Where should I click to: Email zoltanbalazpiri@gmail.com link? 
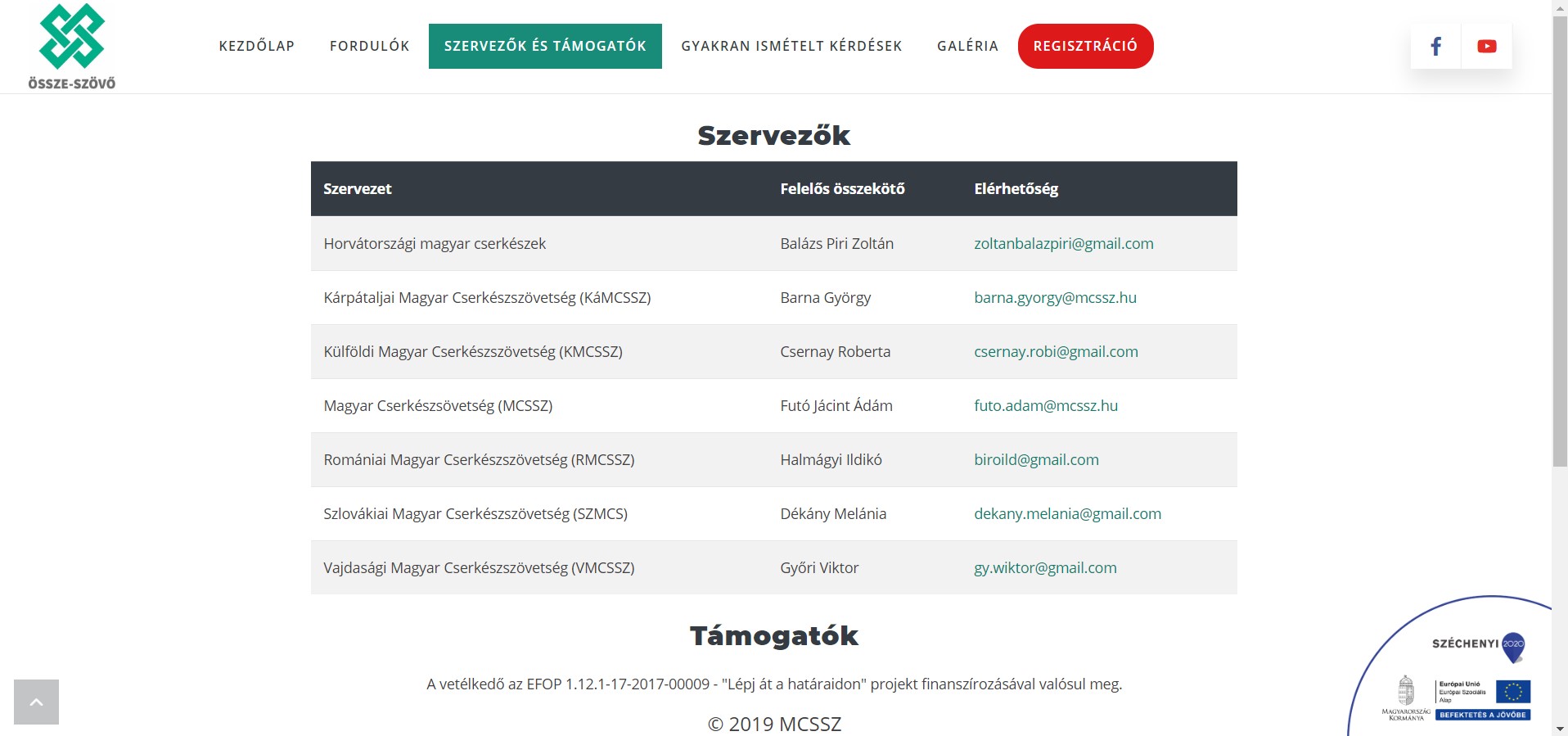coord(1063,243)
